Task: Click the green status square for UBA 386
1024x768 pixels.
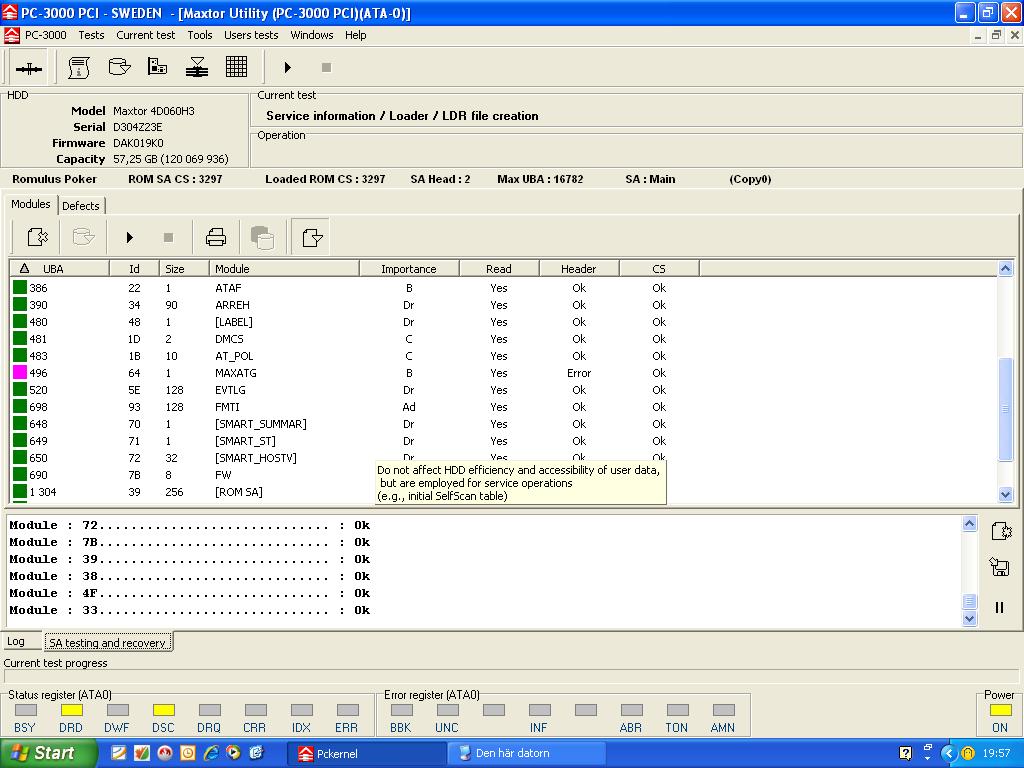Action: [x=20, y=287]
